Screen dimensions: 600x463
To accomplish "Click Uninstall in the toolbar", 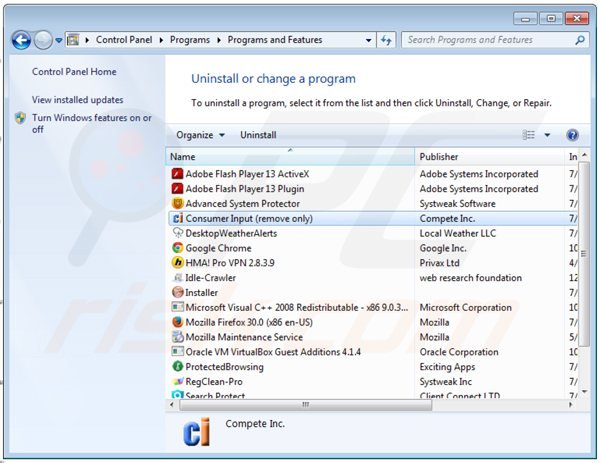I will pos(258,135).
